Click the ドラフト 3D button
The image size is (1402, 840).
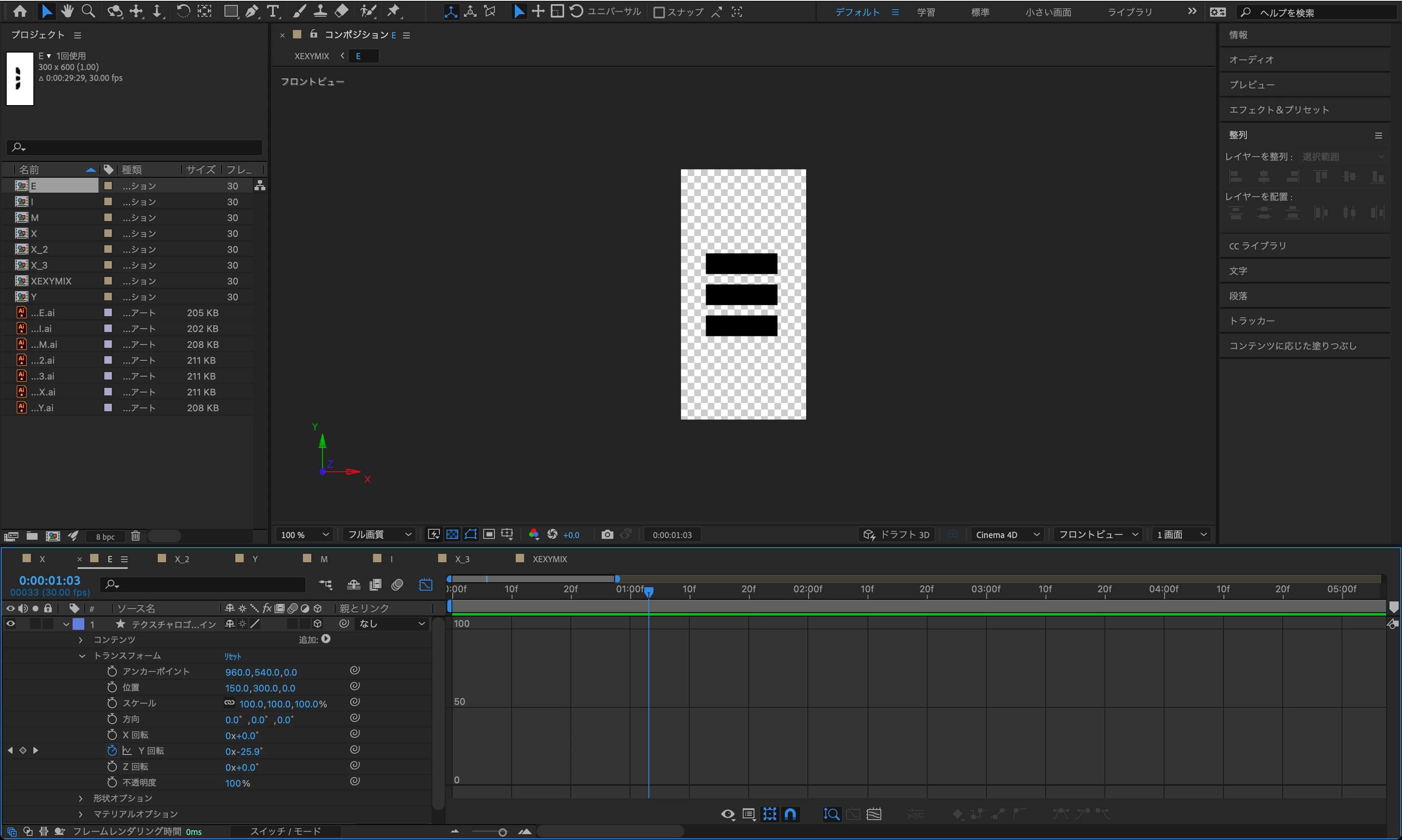tap(896, 534)
